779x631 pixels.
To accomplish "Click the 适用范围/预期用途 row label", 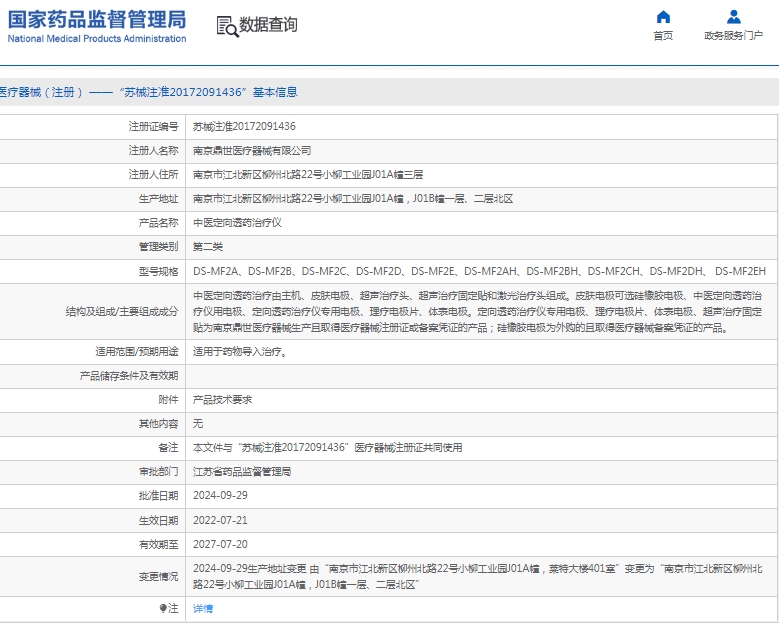I will click(x=137, y=352).
